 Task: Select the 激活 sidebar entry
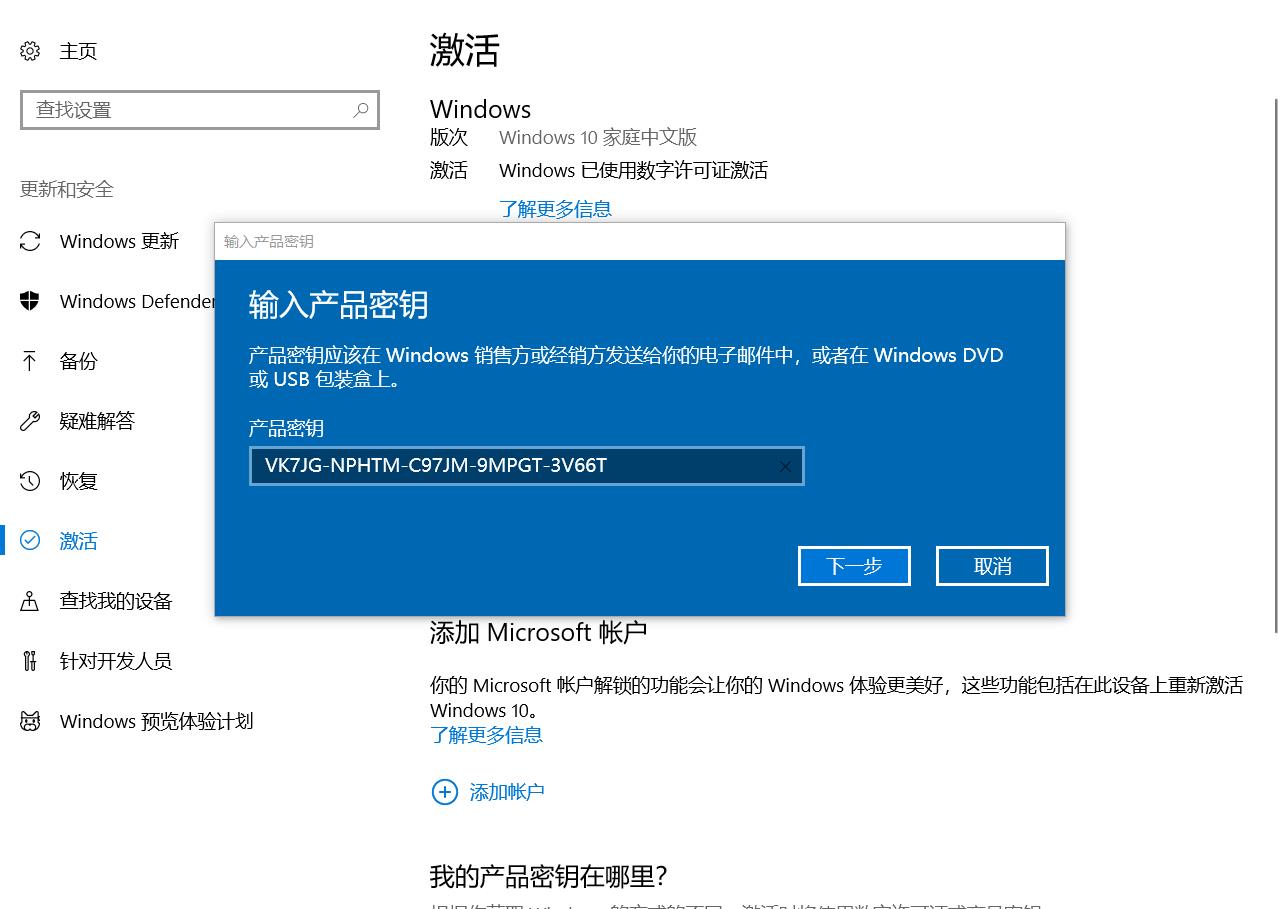pyautogui.click(x=78, y=541)
